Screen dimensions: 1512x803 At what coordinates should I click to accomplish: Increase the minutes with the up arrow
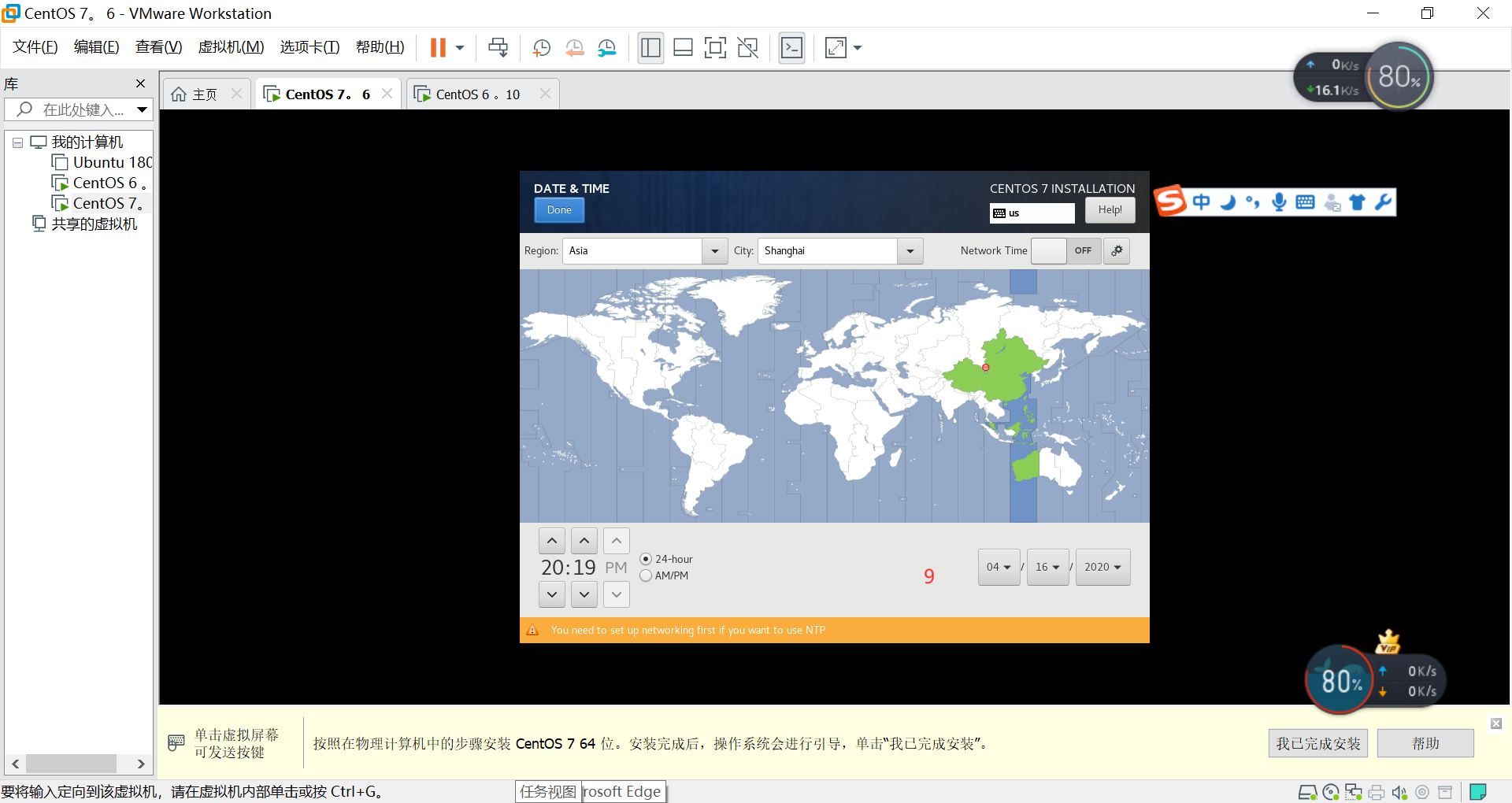[584, 541]
